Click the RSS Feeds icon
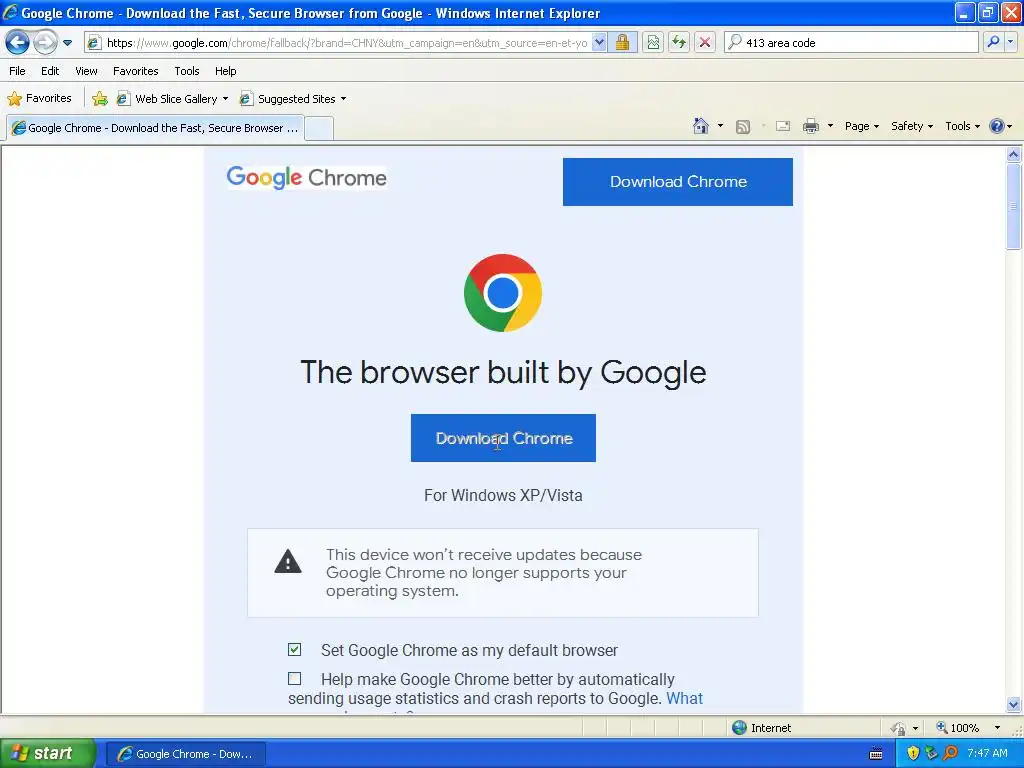1024x768 pixels. pos(743,127)
